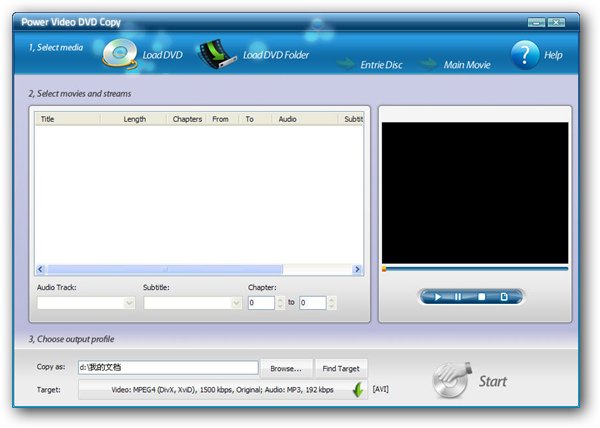Click the Chapter start number field

(261, 303)
